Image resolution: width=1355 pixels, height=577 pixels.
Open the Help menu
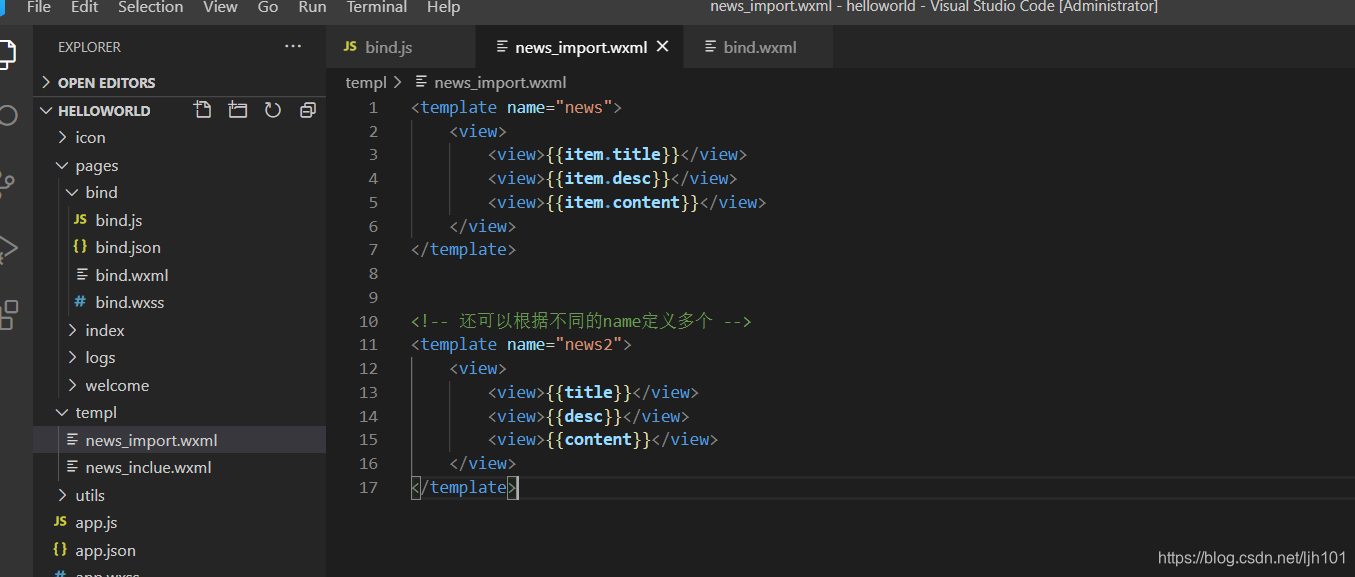tap(443, 7)
